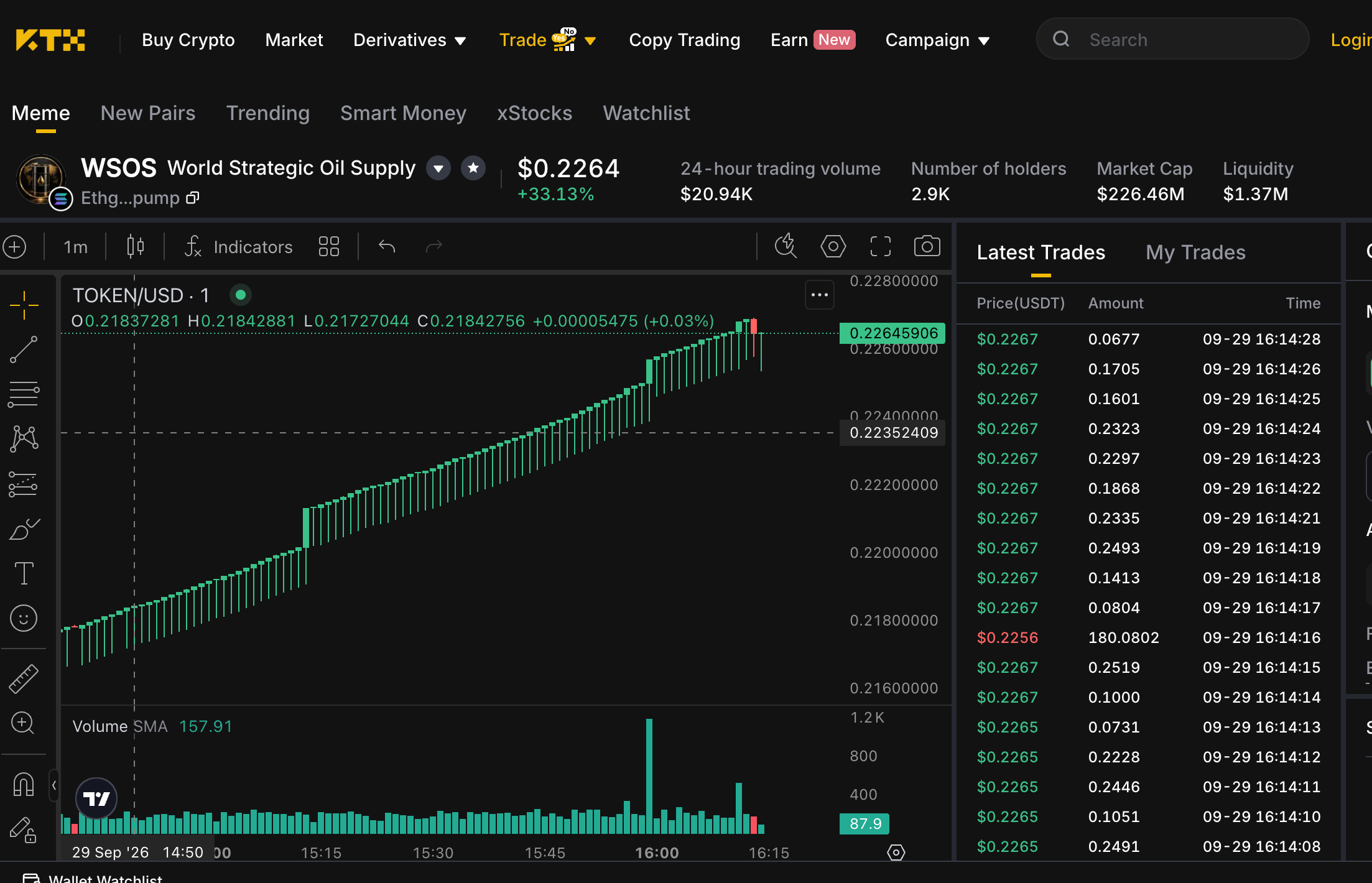This screenshot has width=1372, height=883.
Task: Open the Watchlist tab
Action: point(646,113)
